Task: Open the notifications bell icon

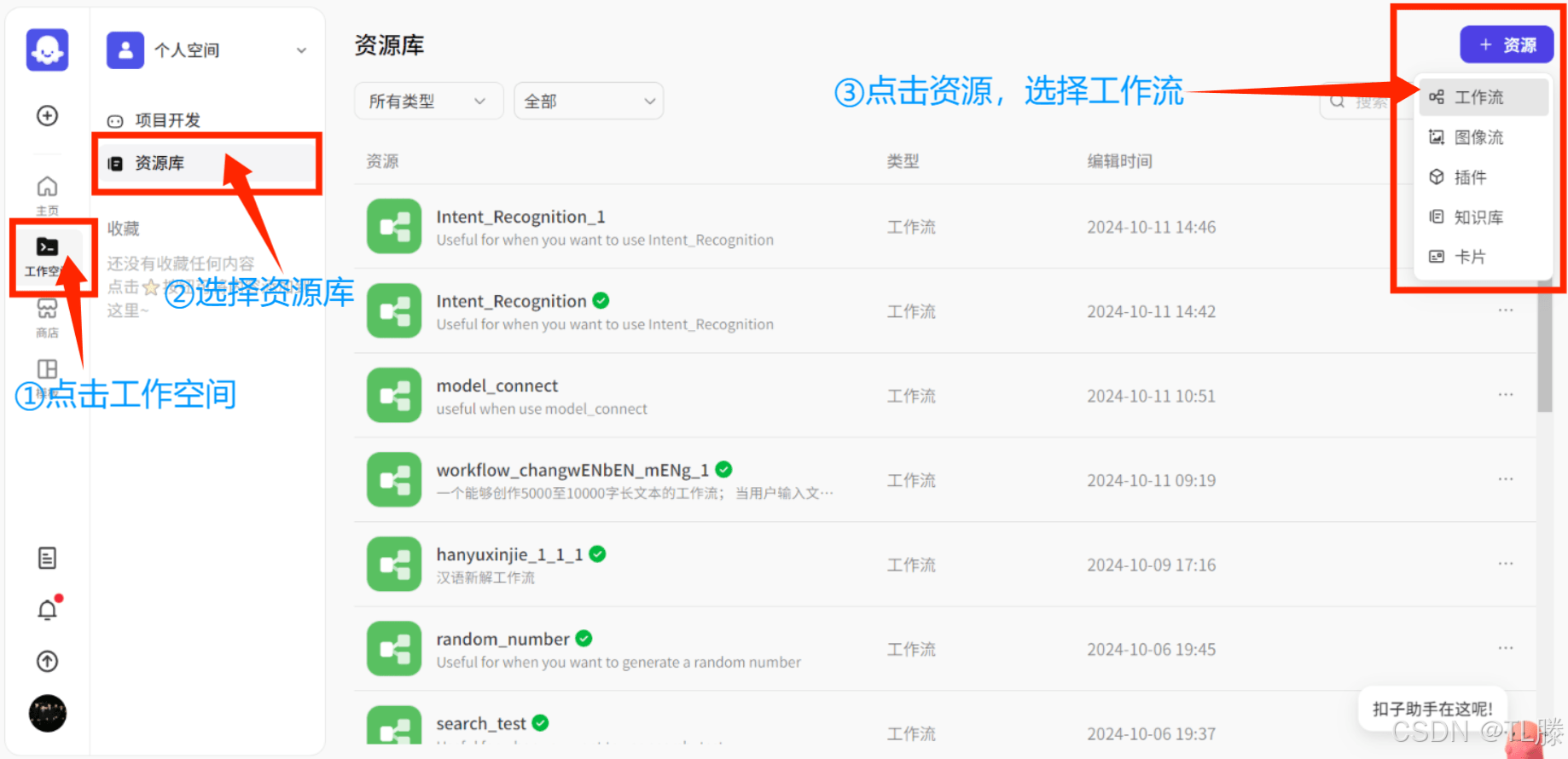Action: click(x=48, y=609)
